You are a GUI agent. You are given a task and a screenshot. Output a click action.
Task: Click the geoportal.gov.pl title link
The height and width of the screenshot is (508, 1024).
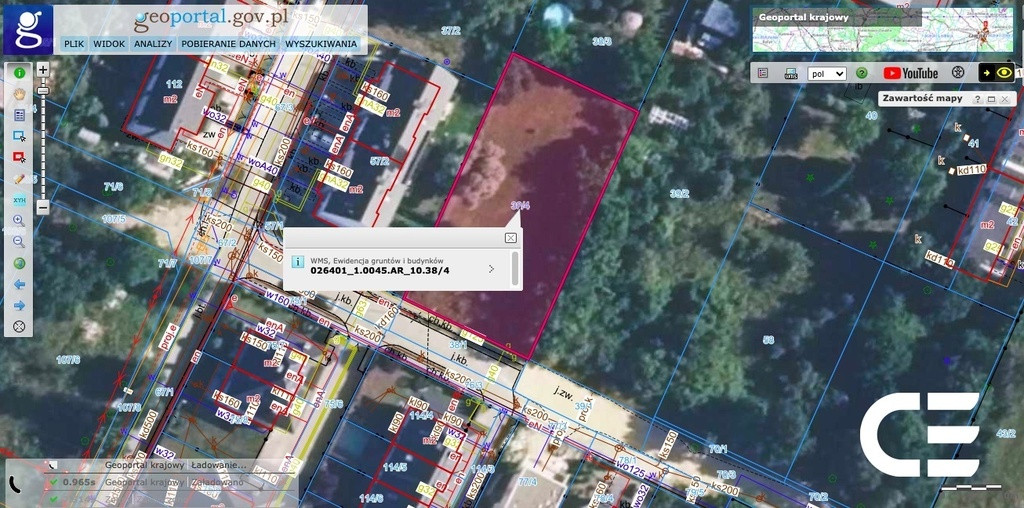point(212,20)
